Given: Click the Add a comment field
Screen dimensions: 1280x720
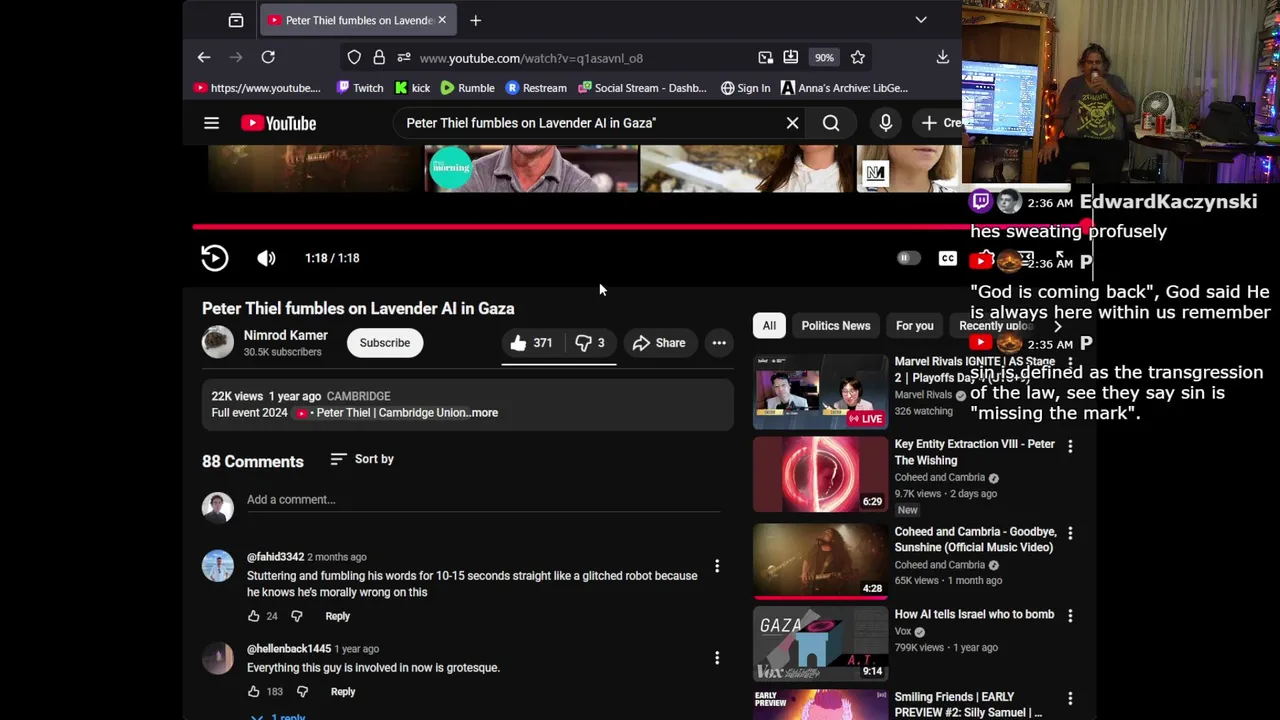Looking at the screenshot, I should coord(483,500).
